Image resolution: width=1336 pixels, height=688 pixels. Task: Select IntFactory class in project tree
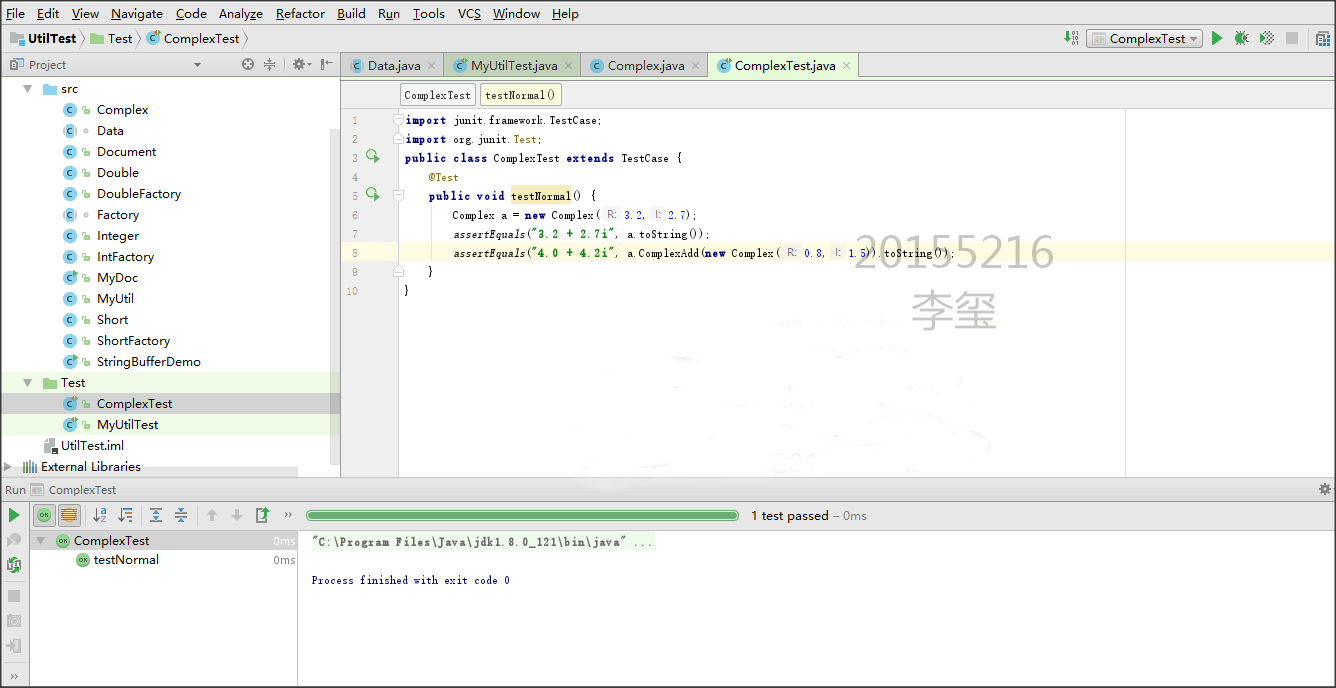[x=125, y=257]
